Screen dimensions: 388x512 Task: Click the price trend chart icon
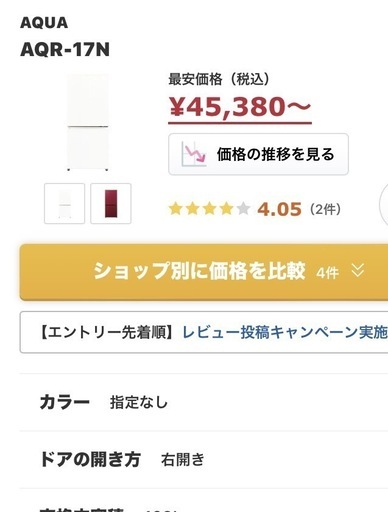[194, 154]
